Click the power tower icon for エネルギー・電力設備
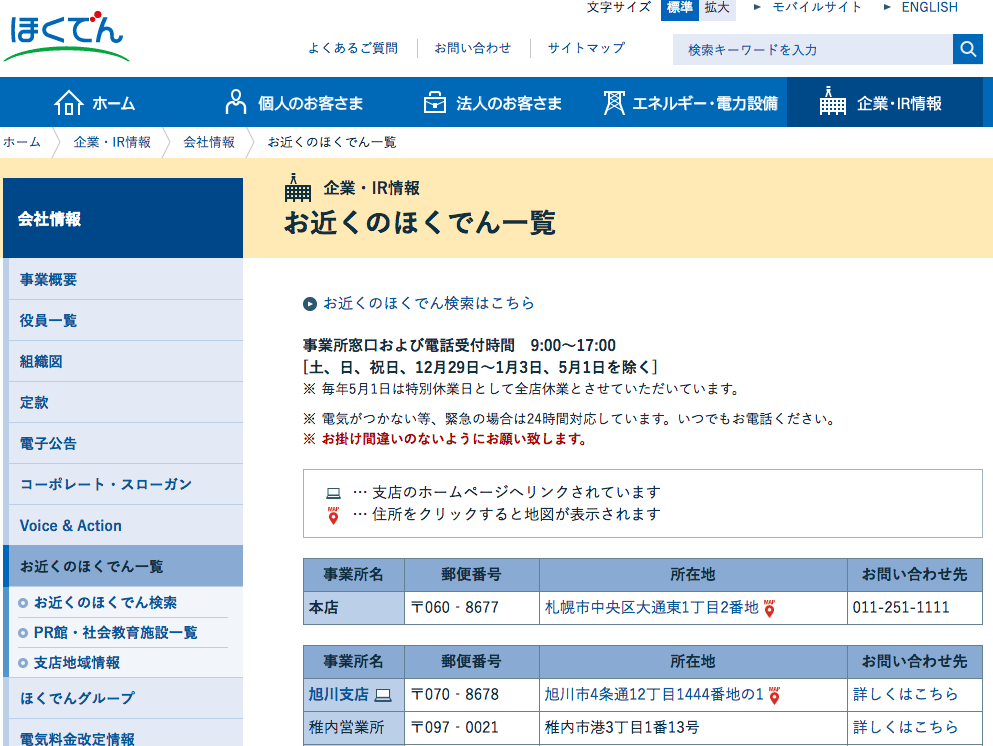 click(614, 103)
